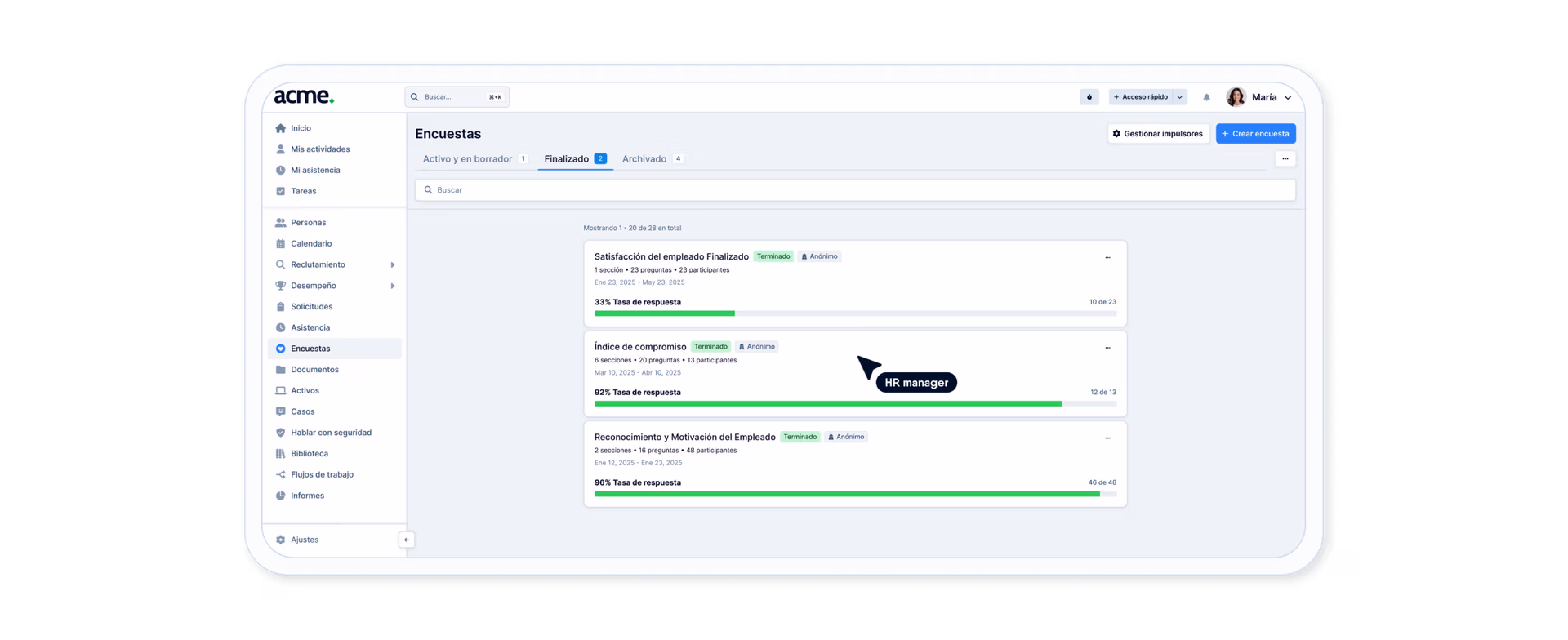Click Gestionar impulsores button
The height and width of the screenshot is (640, 1568).
[x=1158, y=134]
